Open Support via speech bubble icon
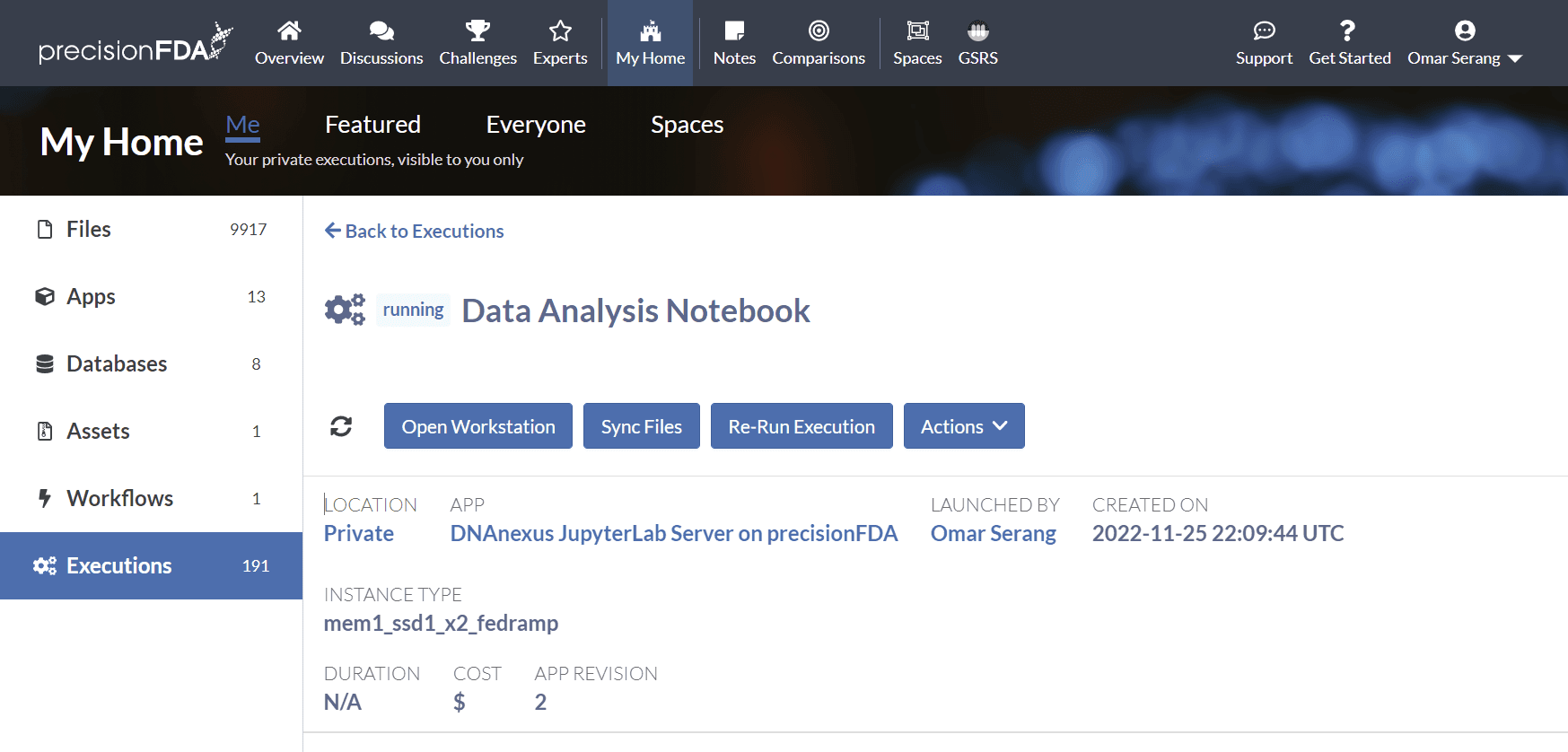The width and height of the screenshot is (1568, 752). 1264,31
